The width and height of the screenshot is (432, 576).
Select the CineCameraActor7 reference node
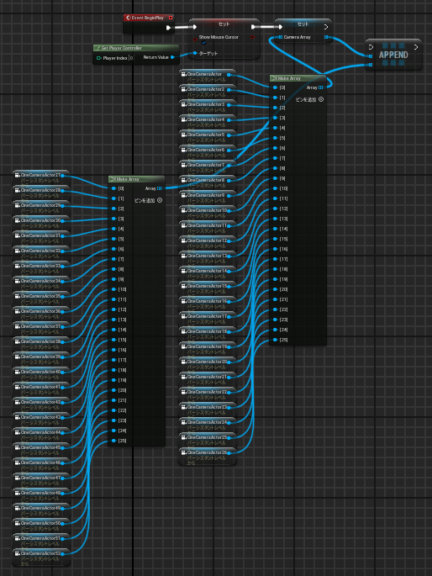[x=208, y=167]
